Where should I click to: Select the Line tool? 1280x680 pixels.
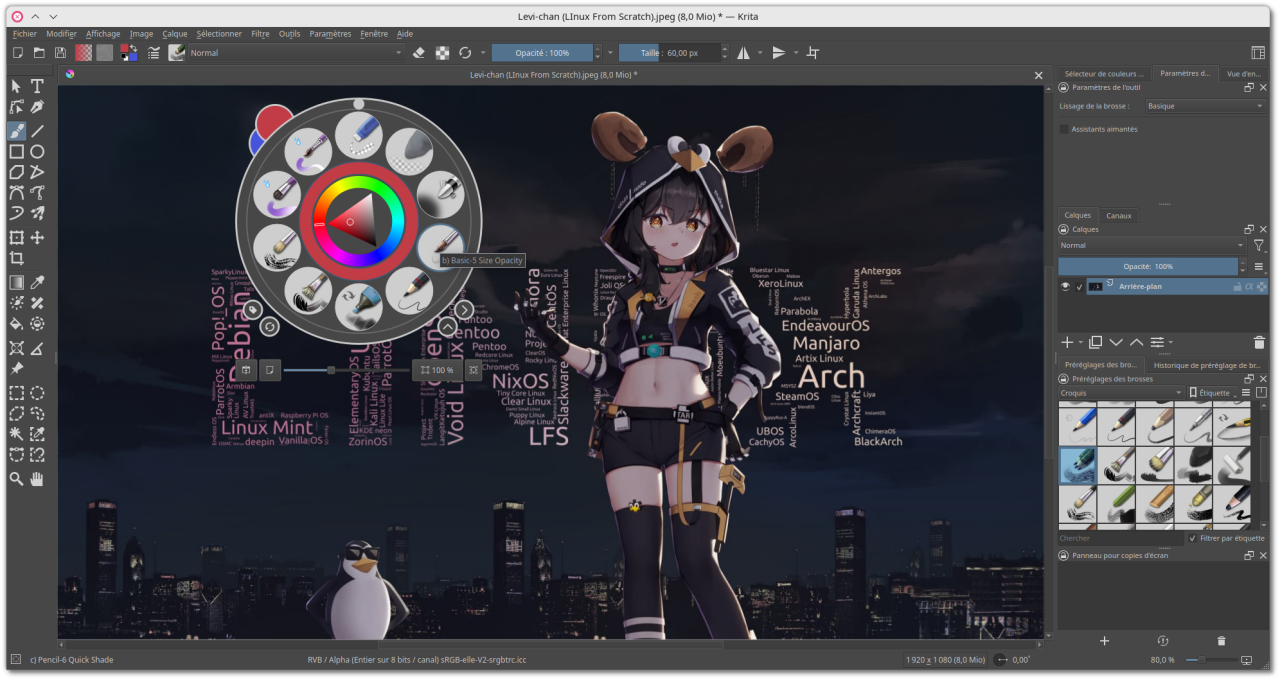pos(37,130)
